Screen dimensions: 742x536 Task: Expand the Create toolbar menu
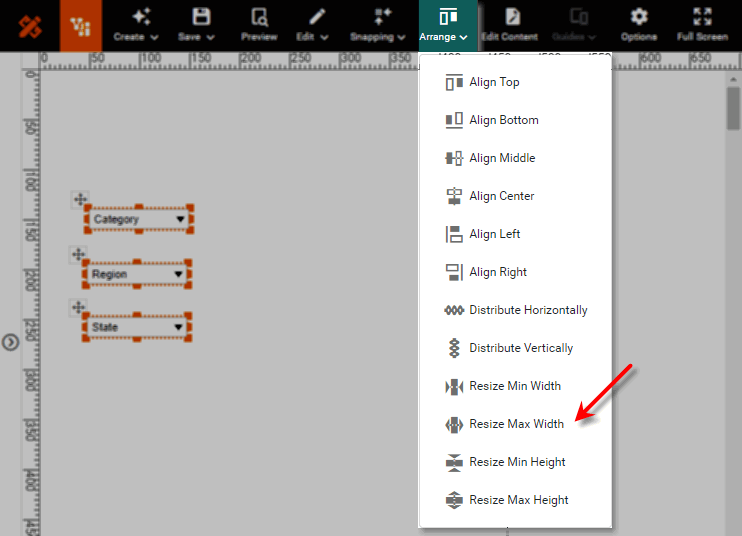pos(135,25)
